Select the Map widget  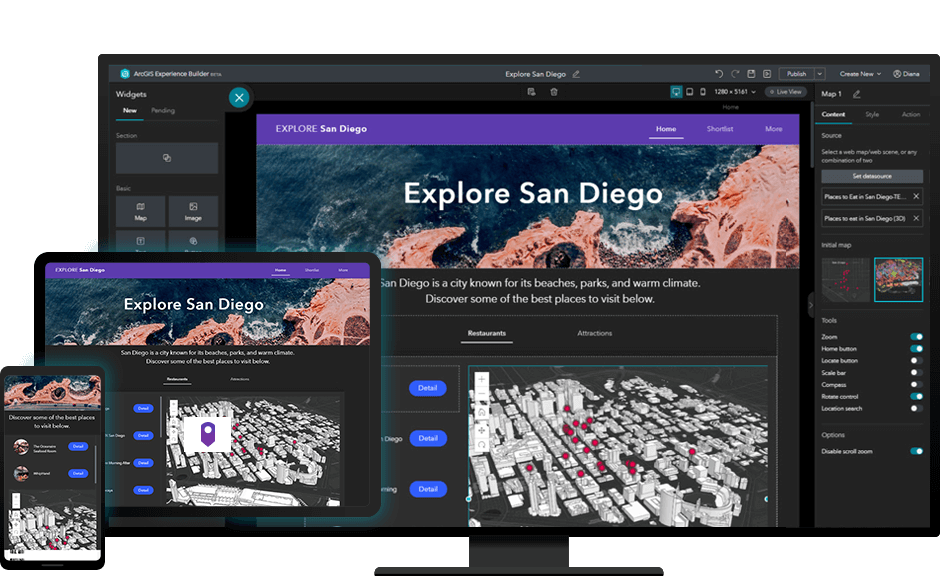(141, 211)
